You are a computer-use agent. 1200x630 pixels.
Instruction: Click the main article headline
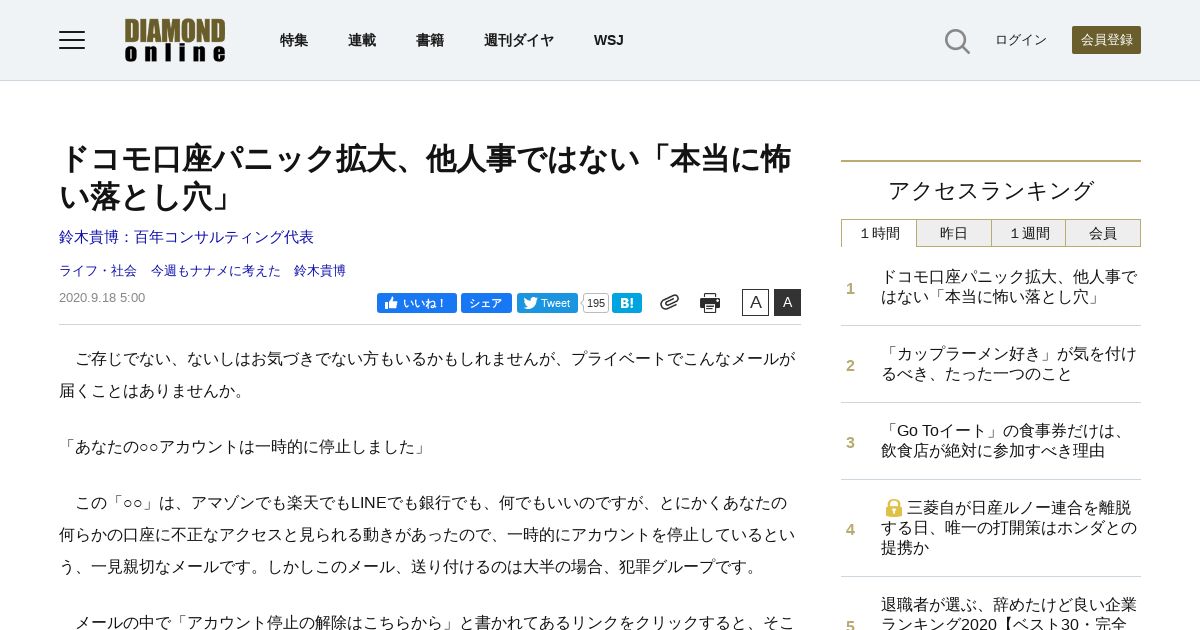425,178
